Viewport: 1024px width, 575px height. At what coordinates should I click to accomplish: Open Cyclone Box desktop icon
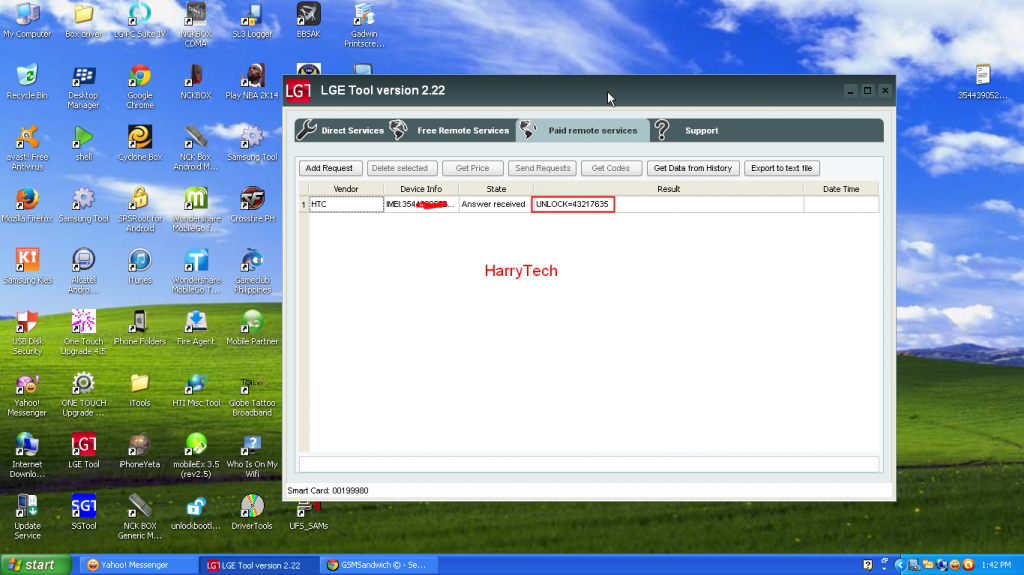point(140,143)
